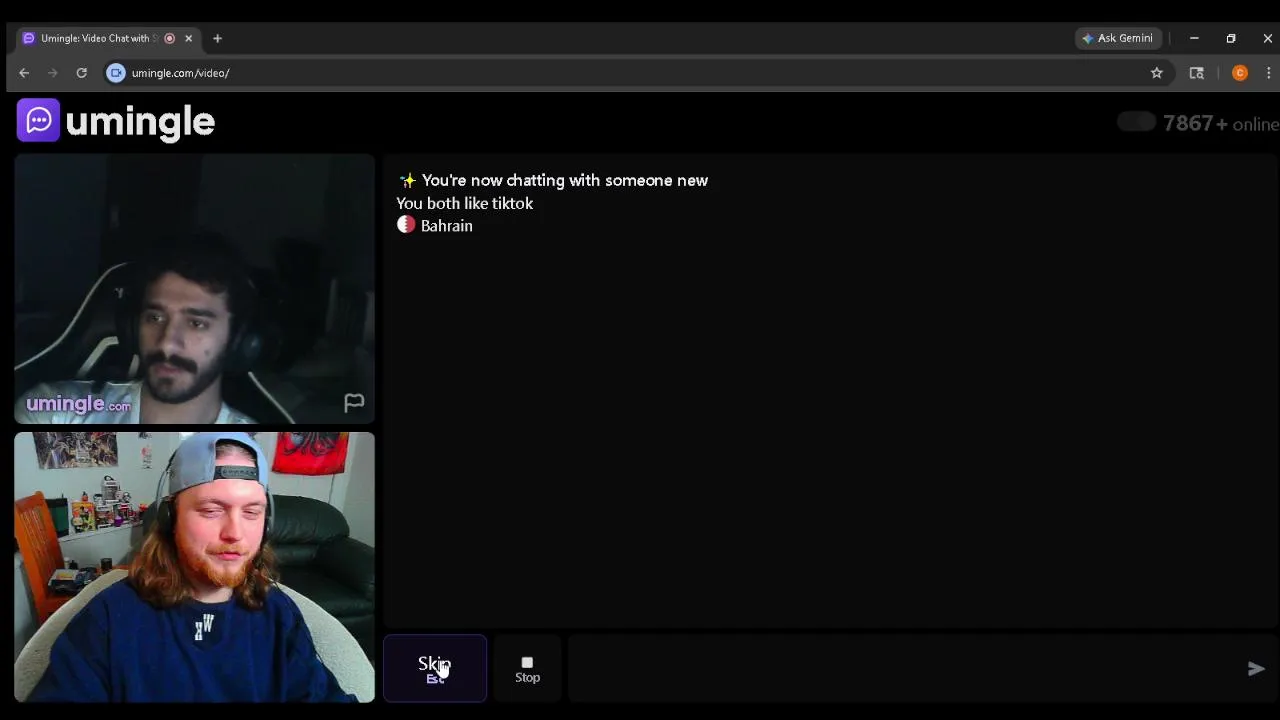The width and height of the screenshot is (1280, 720).
Task: Click the 7867+ online counter
Action: click(x=1221, y=123)
